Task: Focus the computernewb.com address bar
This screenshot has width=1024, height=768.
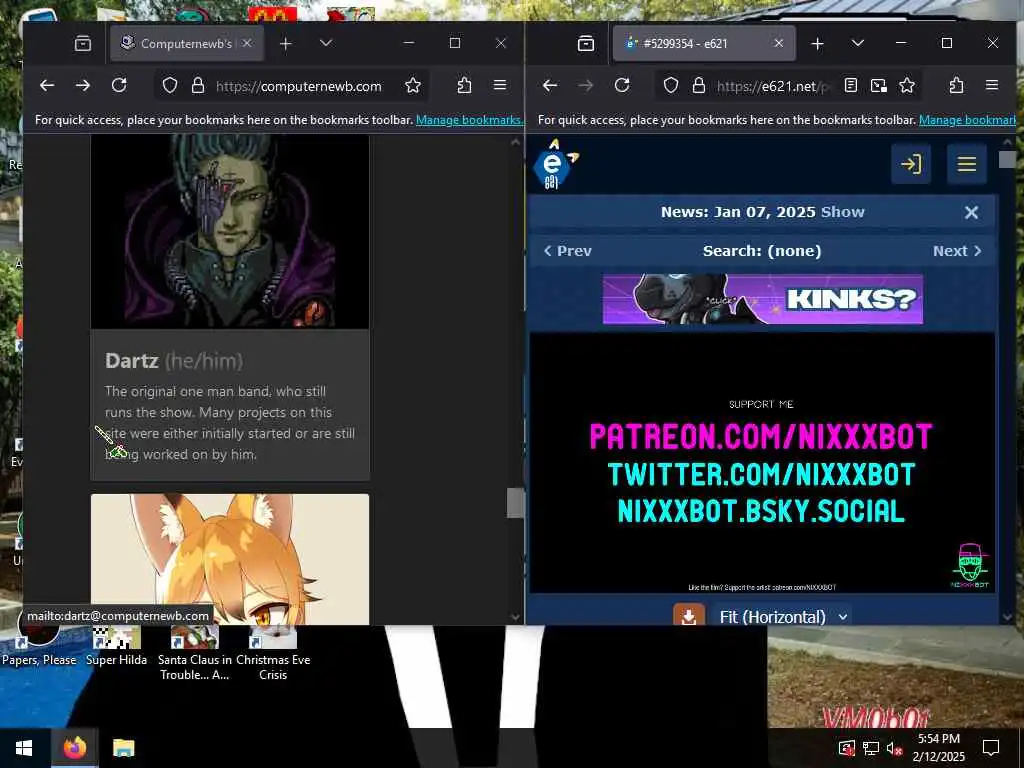Action: coord(298,86)
